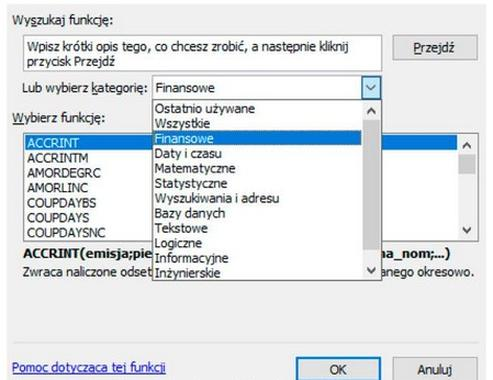Select the 'Wyszukiwania i adresu' category
Viewport: 493px width, 380px height.
click(x=257, y=198)
